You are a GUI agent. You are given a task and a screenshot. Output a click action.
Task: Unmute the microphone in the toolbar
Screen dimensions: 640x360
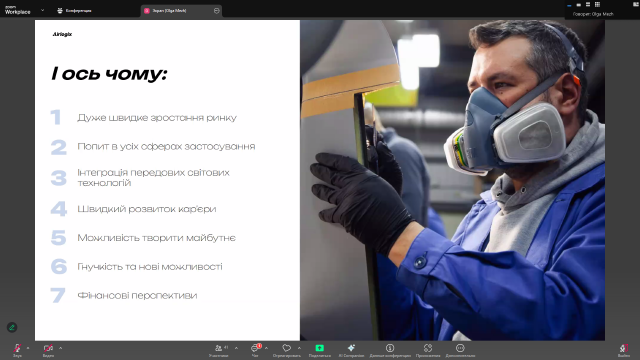[17, 348]
